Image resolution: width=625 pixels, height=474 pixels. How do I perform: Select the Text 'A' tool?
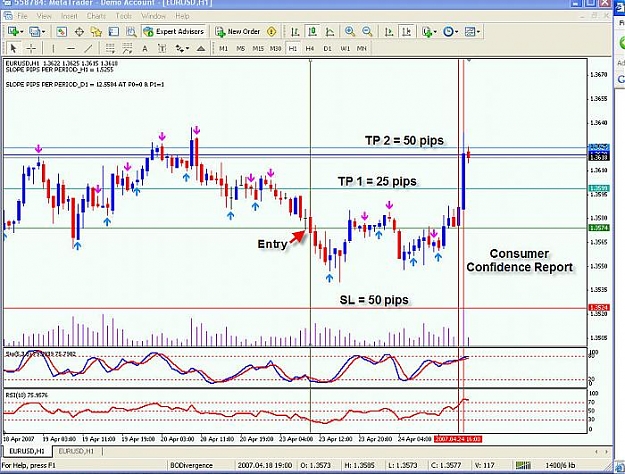pos(145,49)
